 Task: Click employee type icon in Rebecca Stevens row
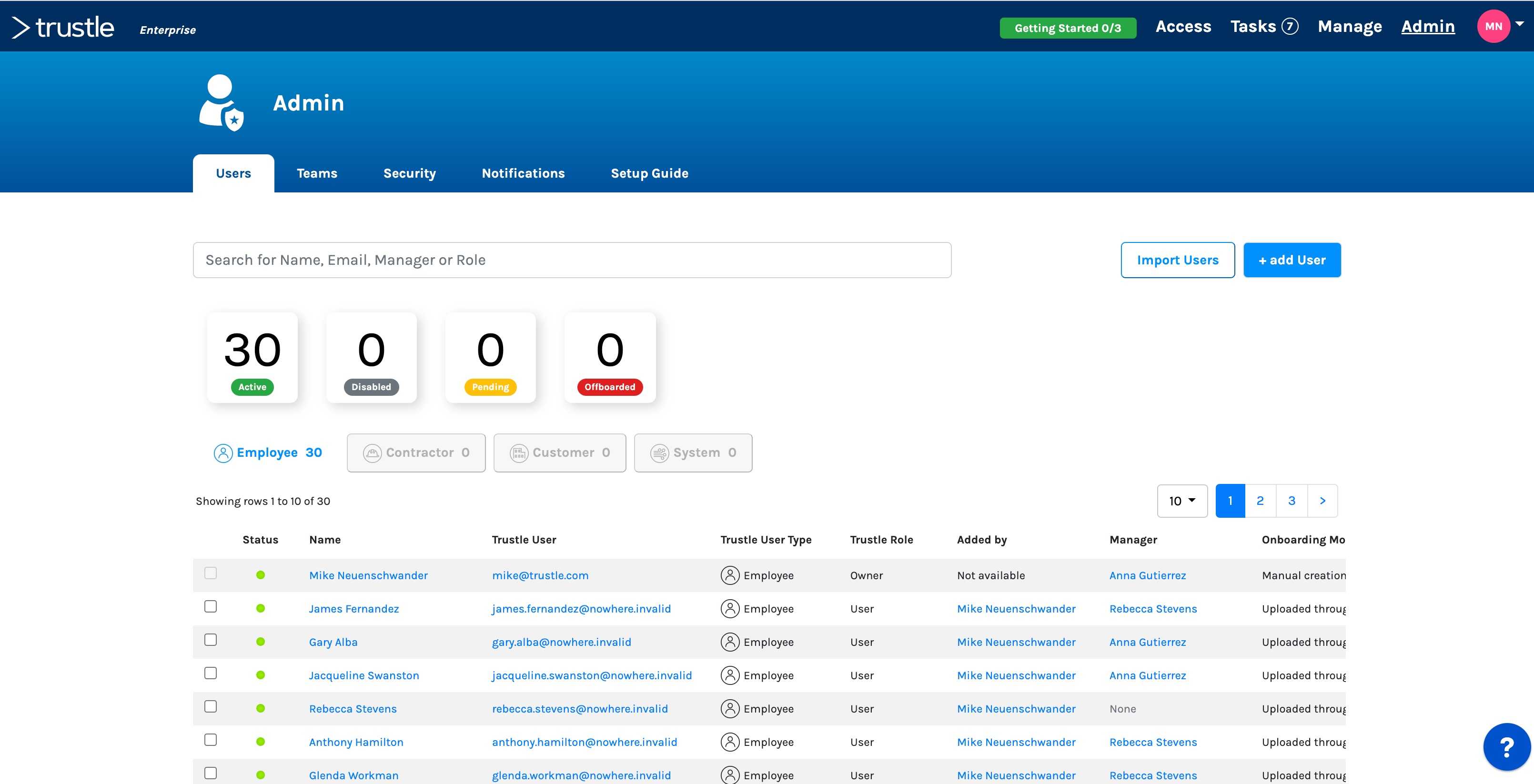730,708
